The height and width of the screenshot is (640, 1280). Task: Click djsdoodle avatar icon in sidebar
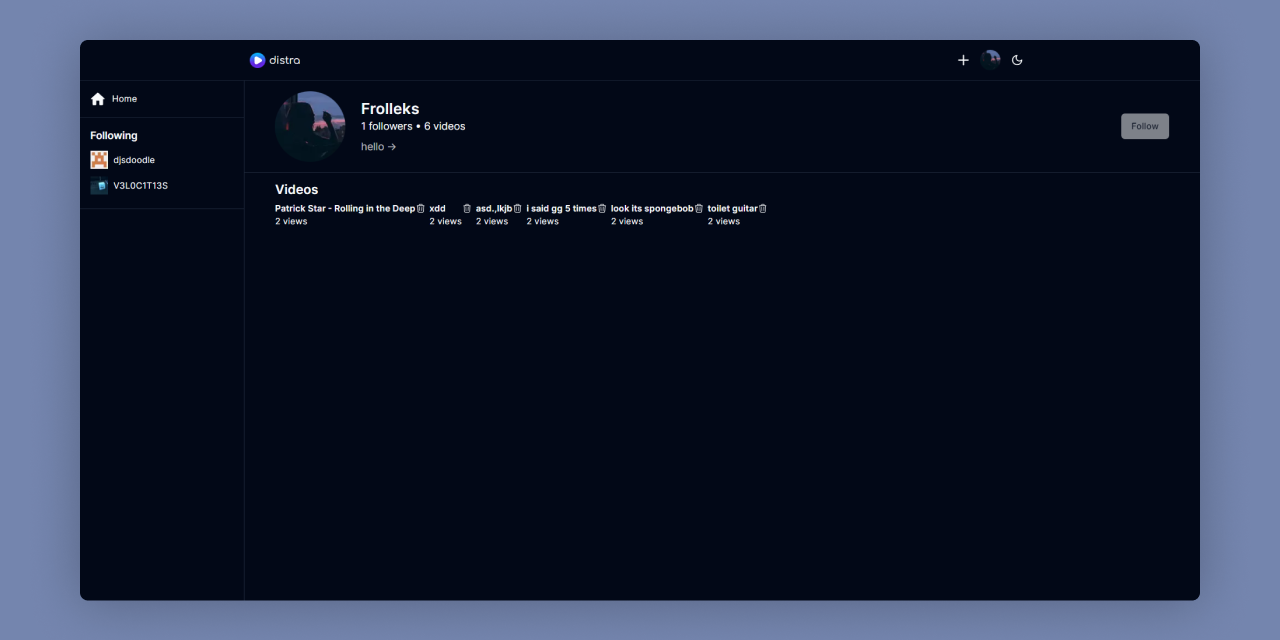99,160
